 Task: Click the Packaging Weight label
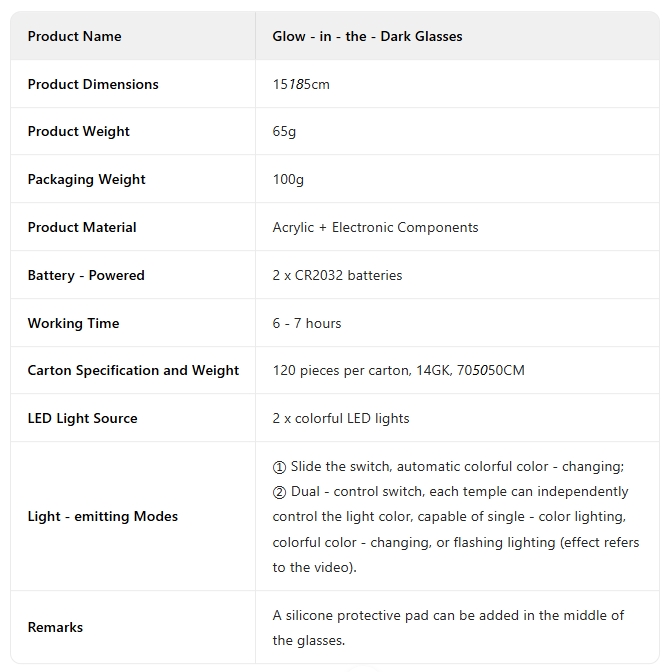(87, 180)
